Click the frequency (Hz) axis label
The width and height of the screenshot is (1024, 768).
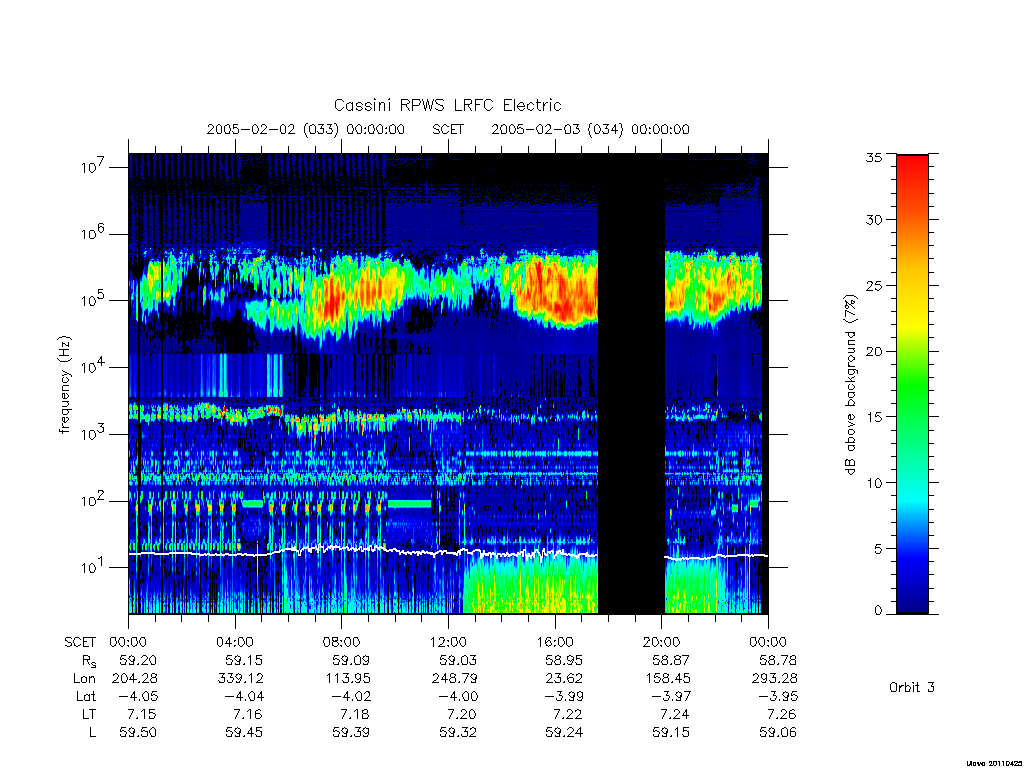click(65, 385)
